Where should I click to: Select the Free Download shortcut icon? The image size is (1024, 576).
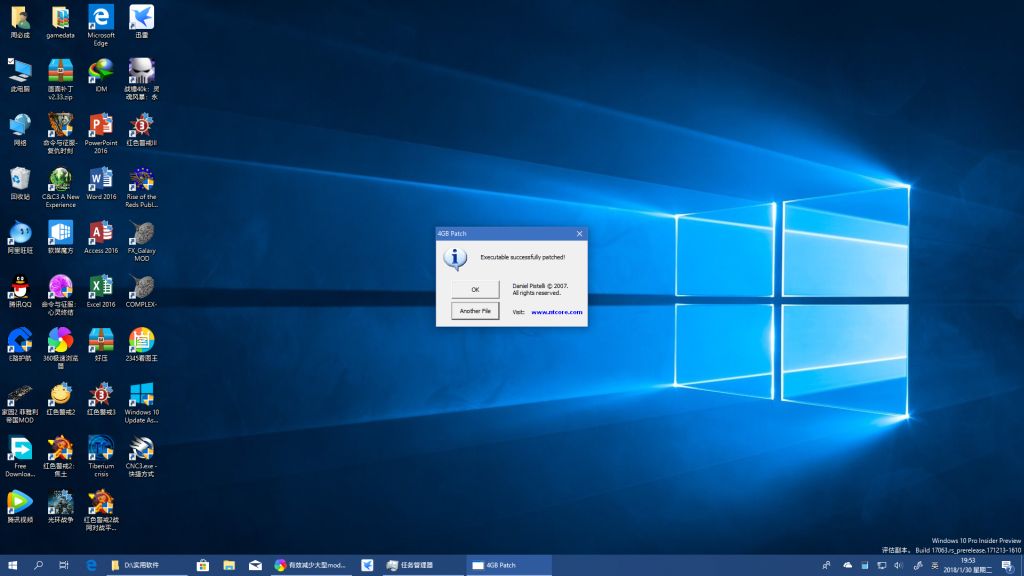(20, 456)
